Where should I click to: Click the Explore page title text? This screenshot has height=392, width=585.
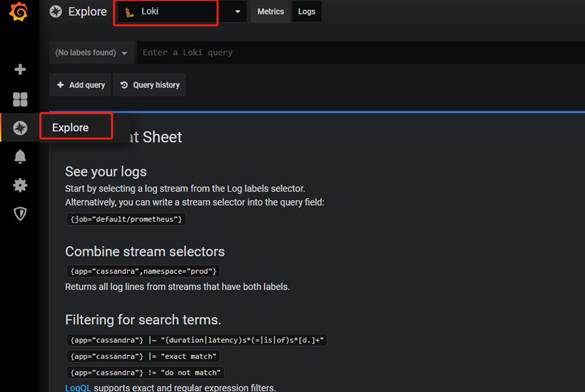point(87,12)
